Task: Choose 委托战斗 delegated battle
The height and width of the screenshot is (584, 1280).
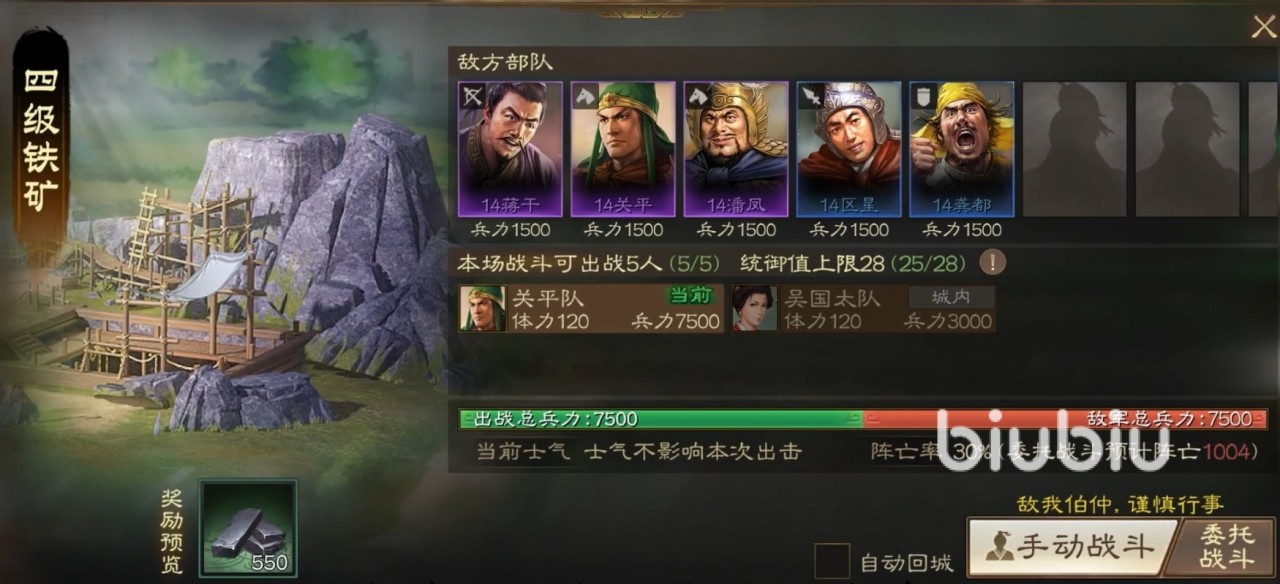Action: (x=1226, y=547)
